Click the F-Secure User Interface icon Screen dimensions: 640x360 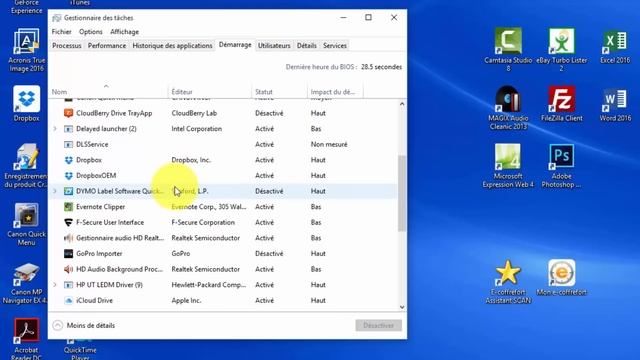(69, 222)
